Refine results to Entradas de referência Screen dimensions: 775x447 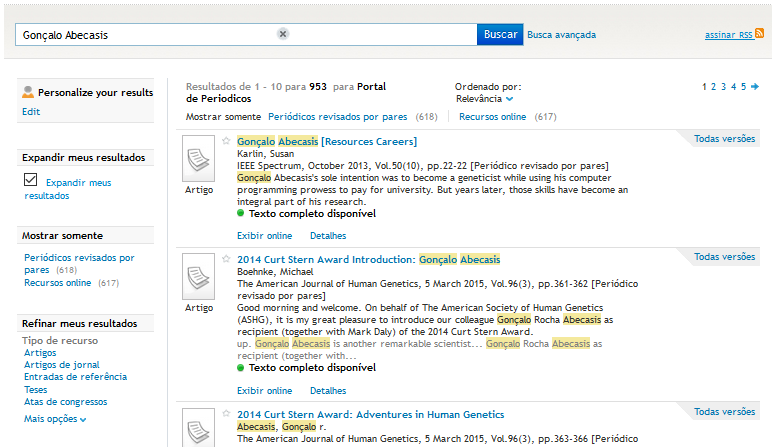click(x=76, y=377)
